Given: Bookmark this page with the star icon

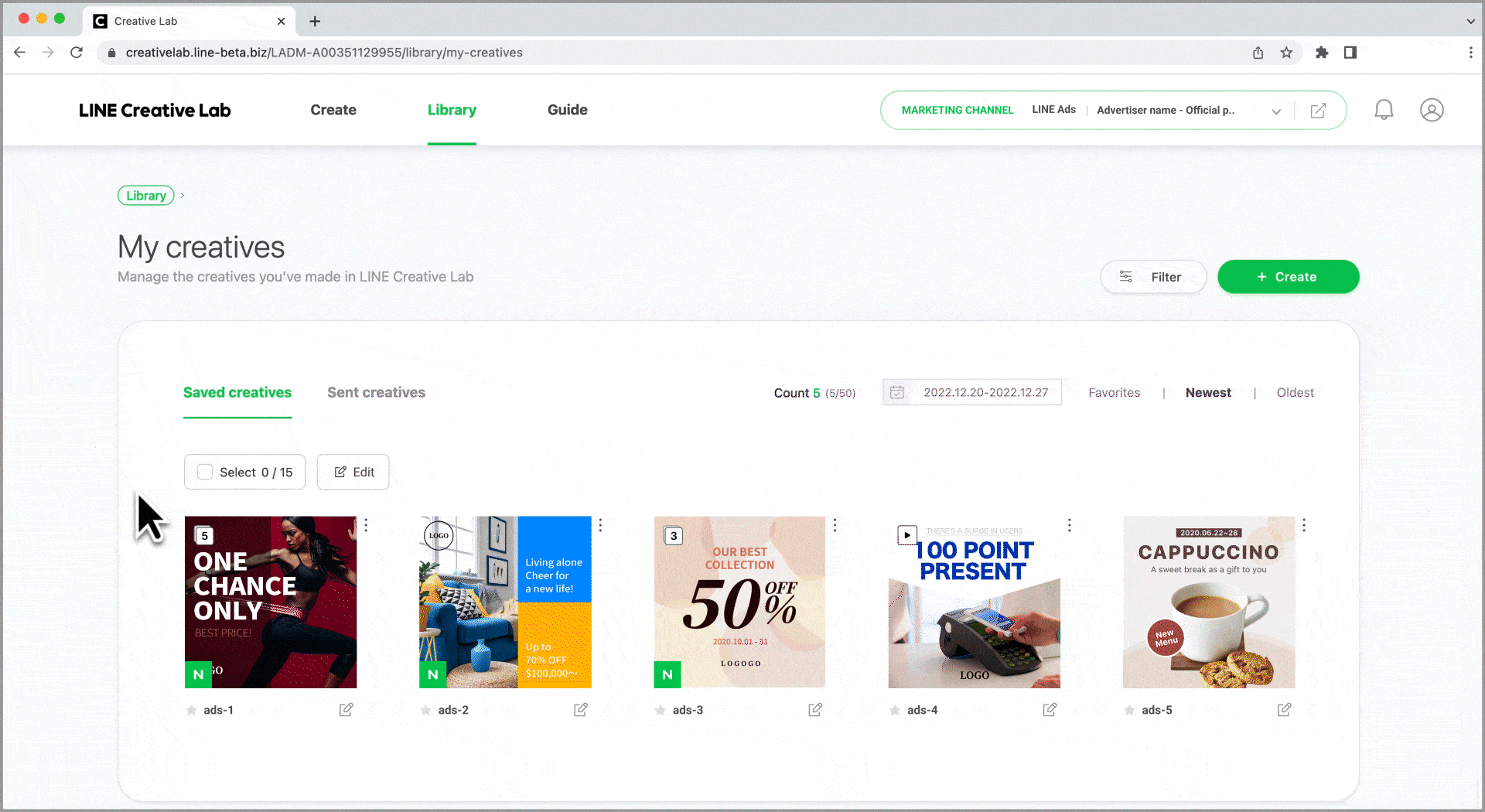Looking at the screenshot, I should (1286, 53).
